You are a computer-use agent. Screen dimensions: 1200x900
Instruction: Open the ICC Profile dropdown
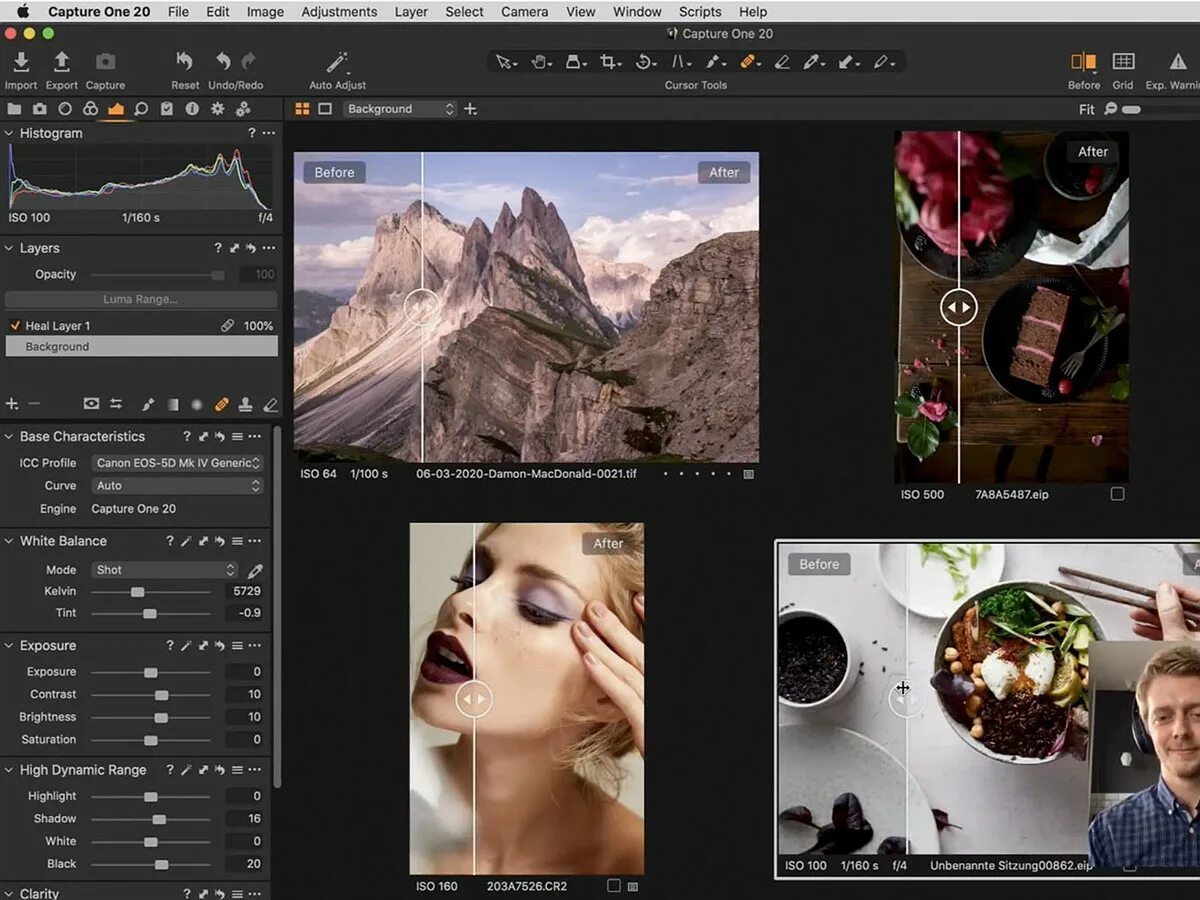[x=177, y=463]
